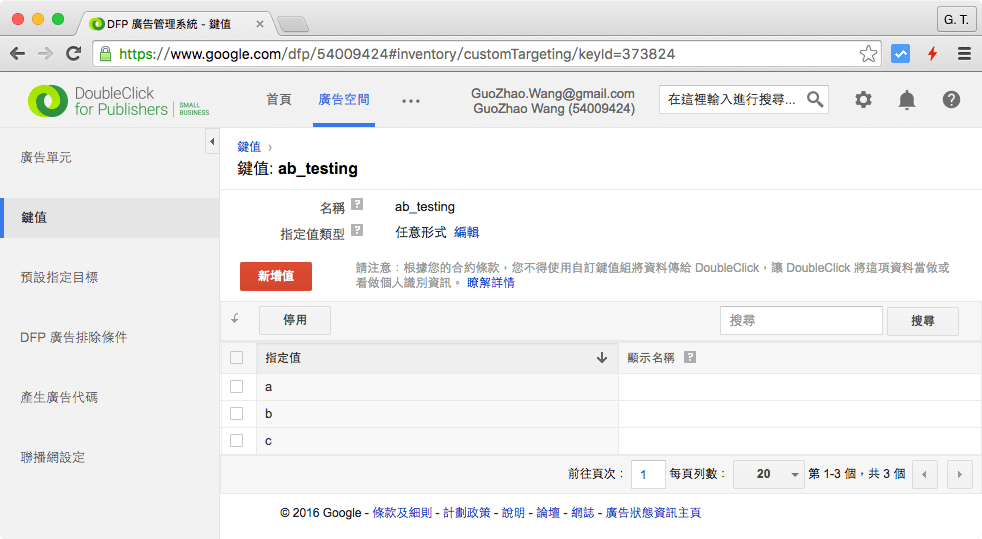
Task: Click the help question mark icon
Action: point(951,99)
